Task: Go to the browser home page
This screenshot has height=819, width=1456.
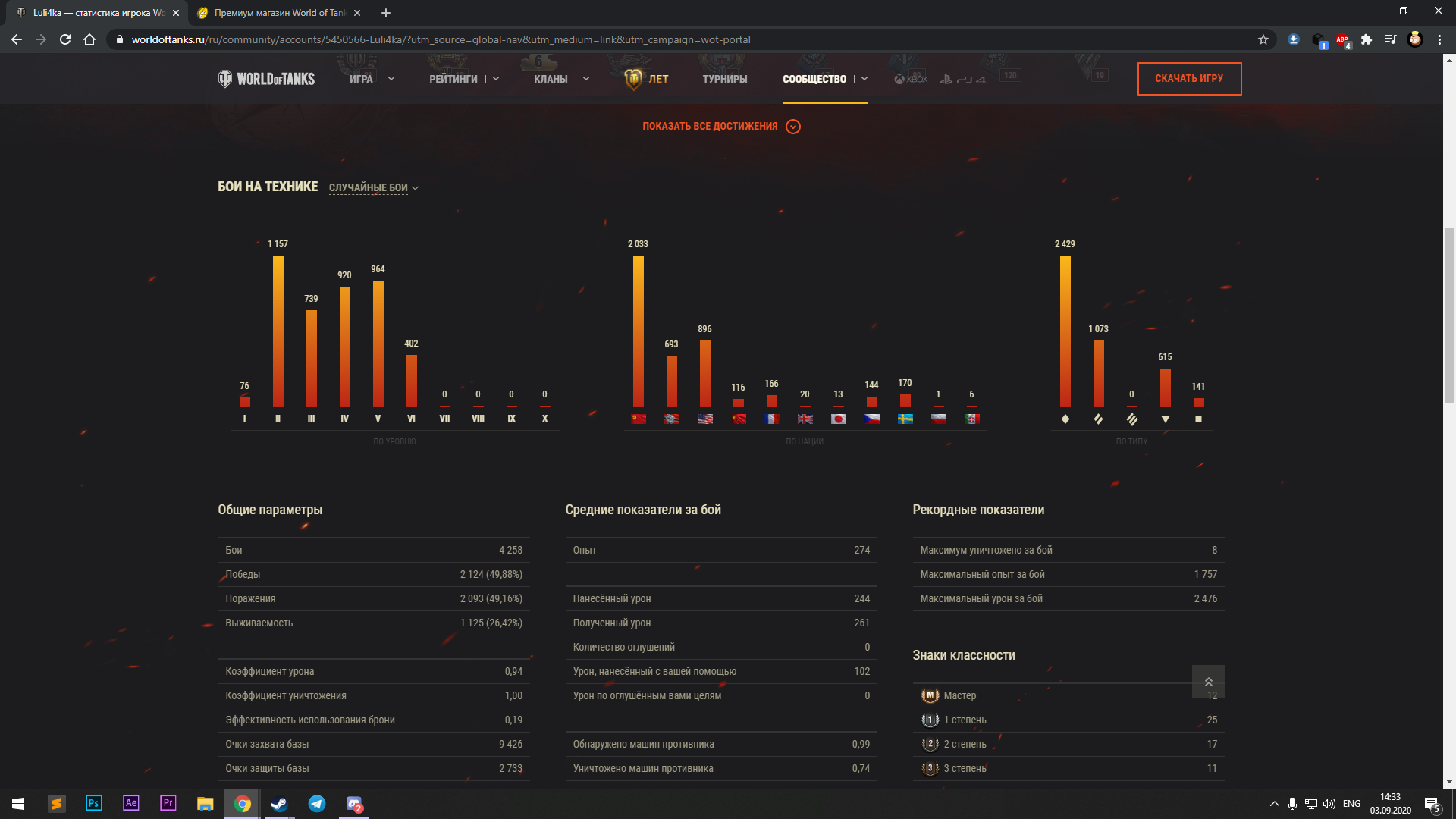Action: coord(89,39)
